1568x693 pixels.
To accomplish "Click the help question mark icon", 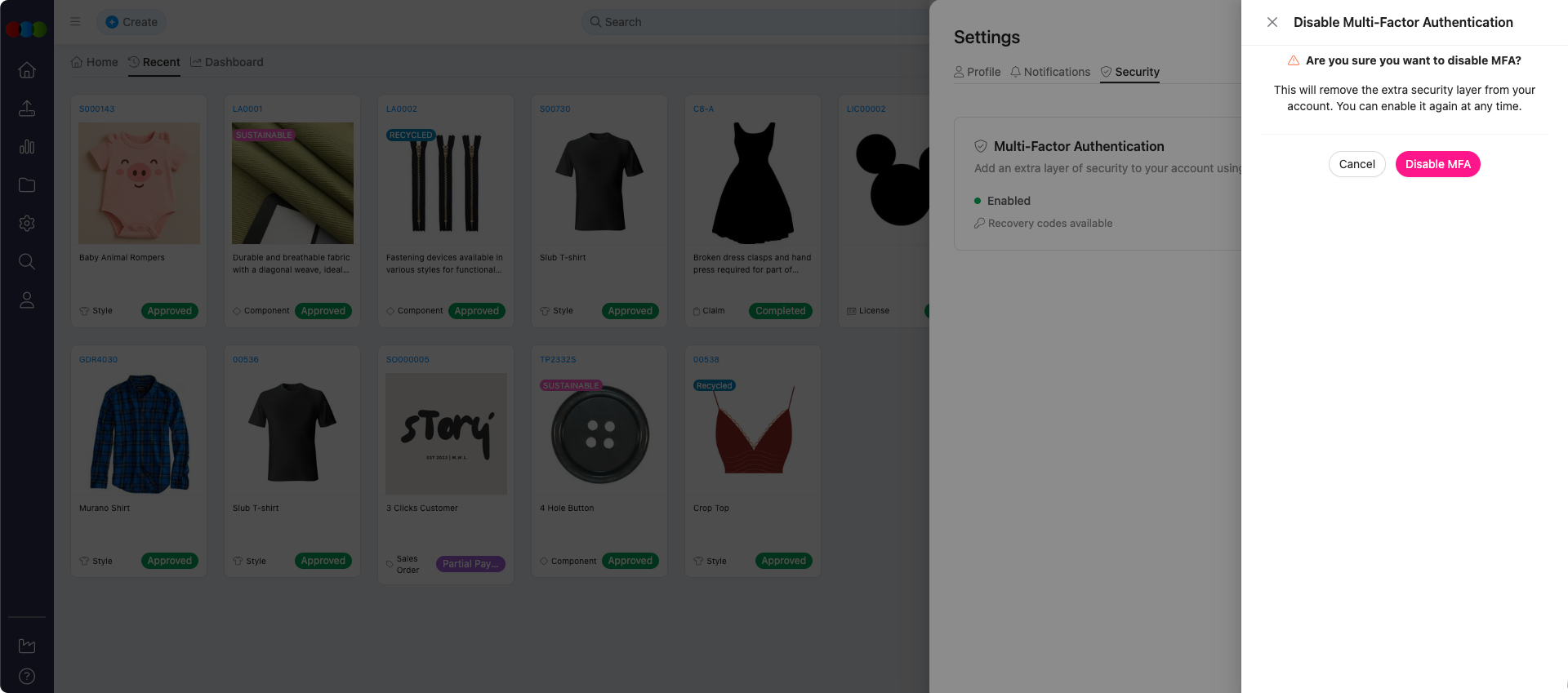I will click(27, 676).
